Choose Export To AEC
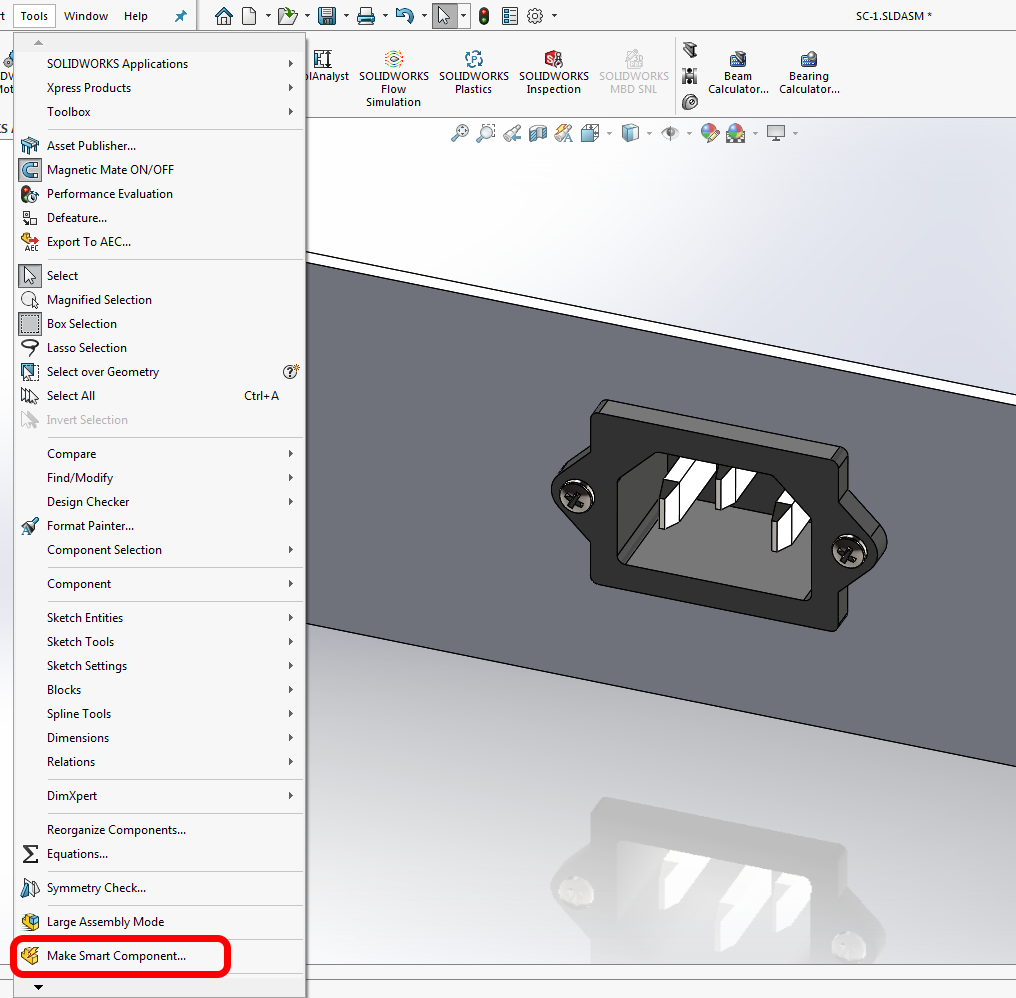 pos(159,242)
